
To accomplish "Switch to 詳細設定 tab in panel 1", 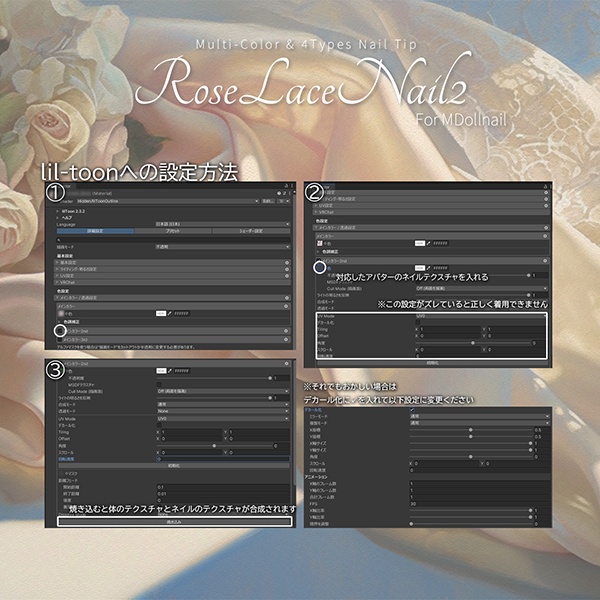I will [95, 231].
